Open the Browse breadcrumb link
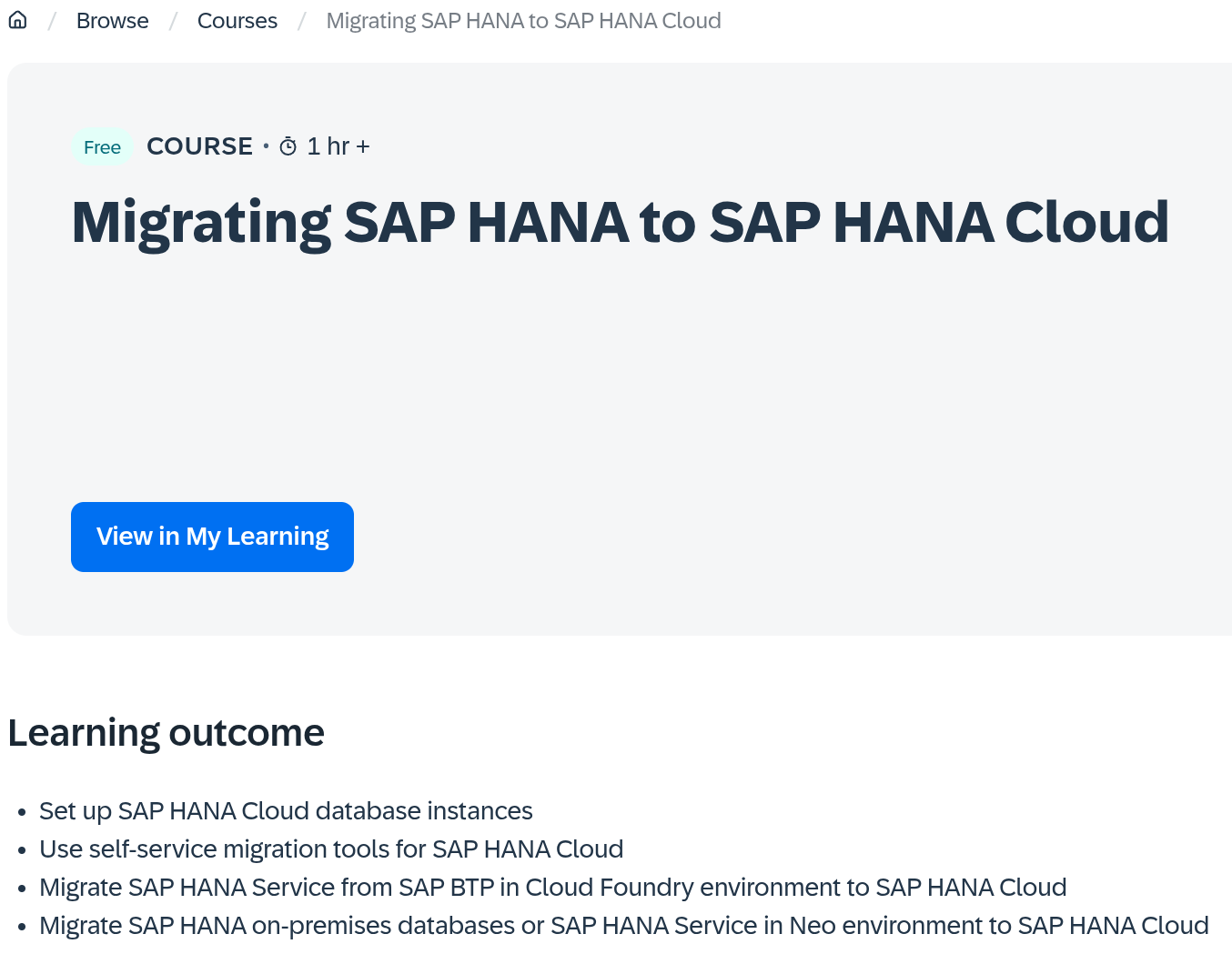The width and height of the screenshot is (1232, 954). [x=112, y=21]
